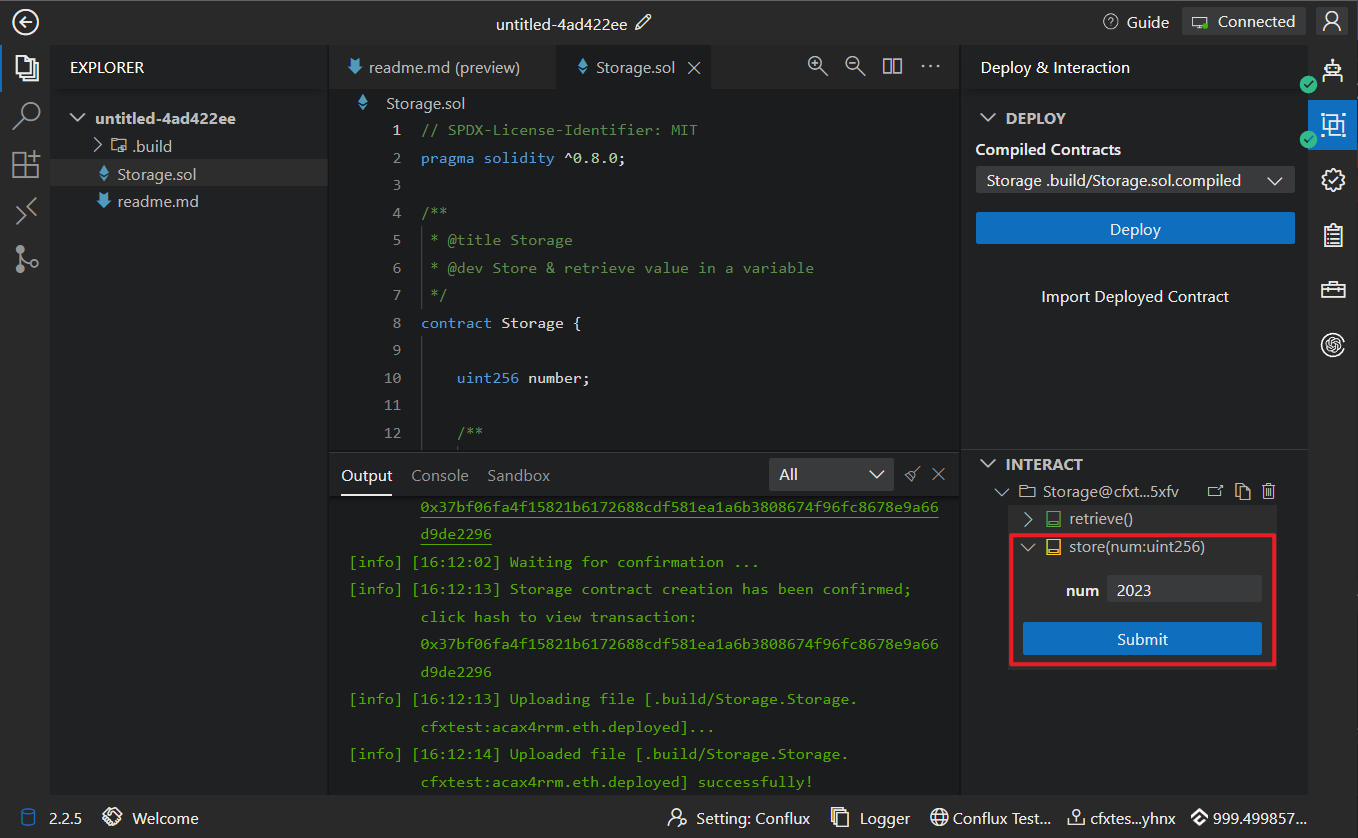Screen dimensions: 1358x838
Task: Click code line 'uint256 number;'
Action: tap(524, 378)
